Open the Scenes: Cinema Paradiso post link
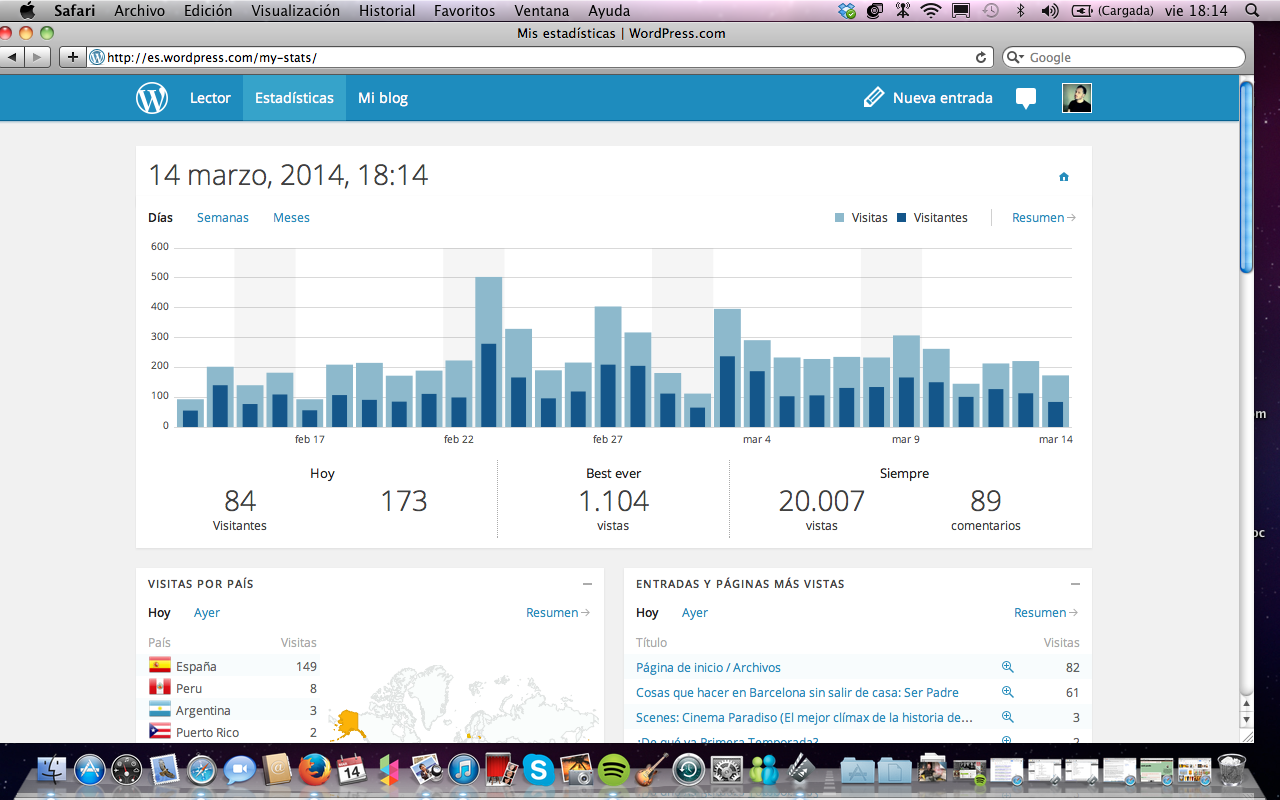1280x800 pixels. coord(804,717)
